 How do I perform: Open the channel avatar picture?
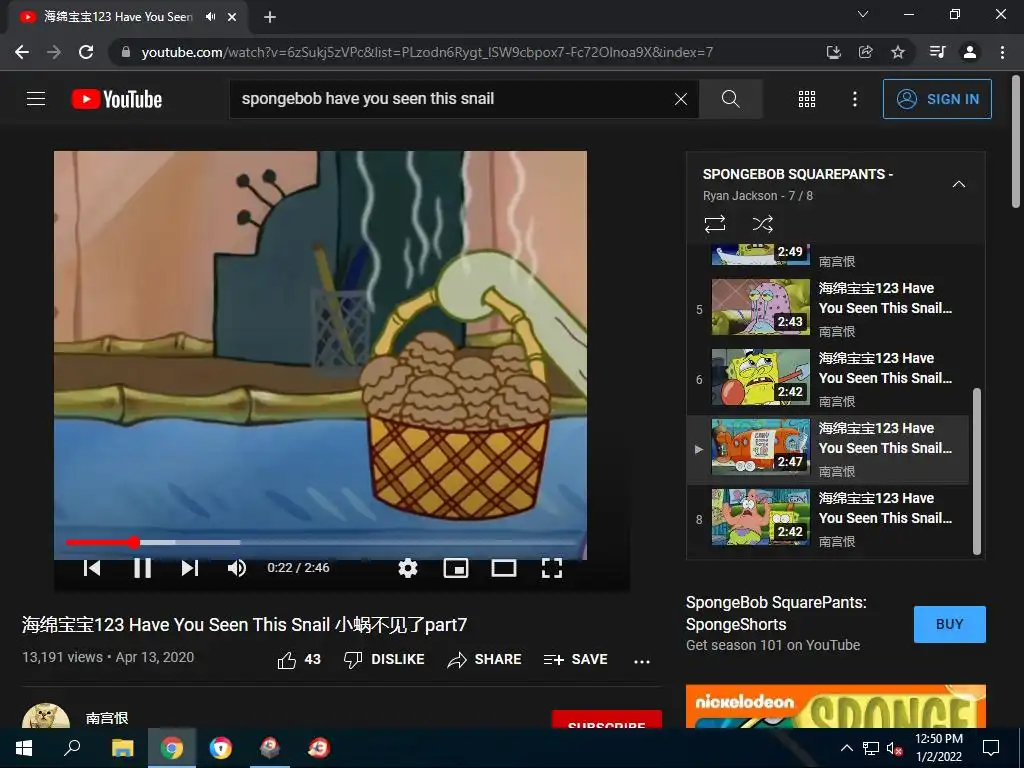[46, 716]
